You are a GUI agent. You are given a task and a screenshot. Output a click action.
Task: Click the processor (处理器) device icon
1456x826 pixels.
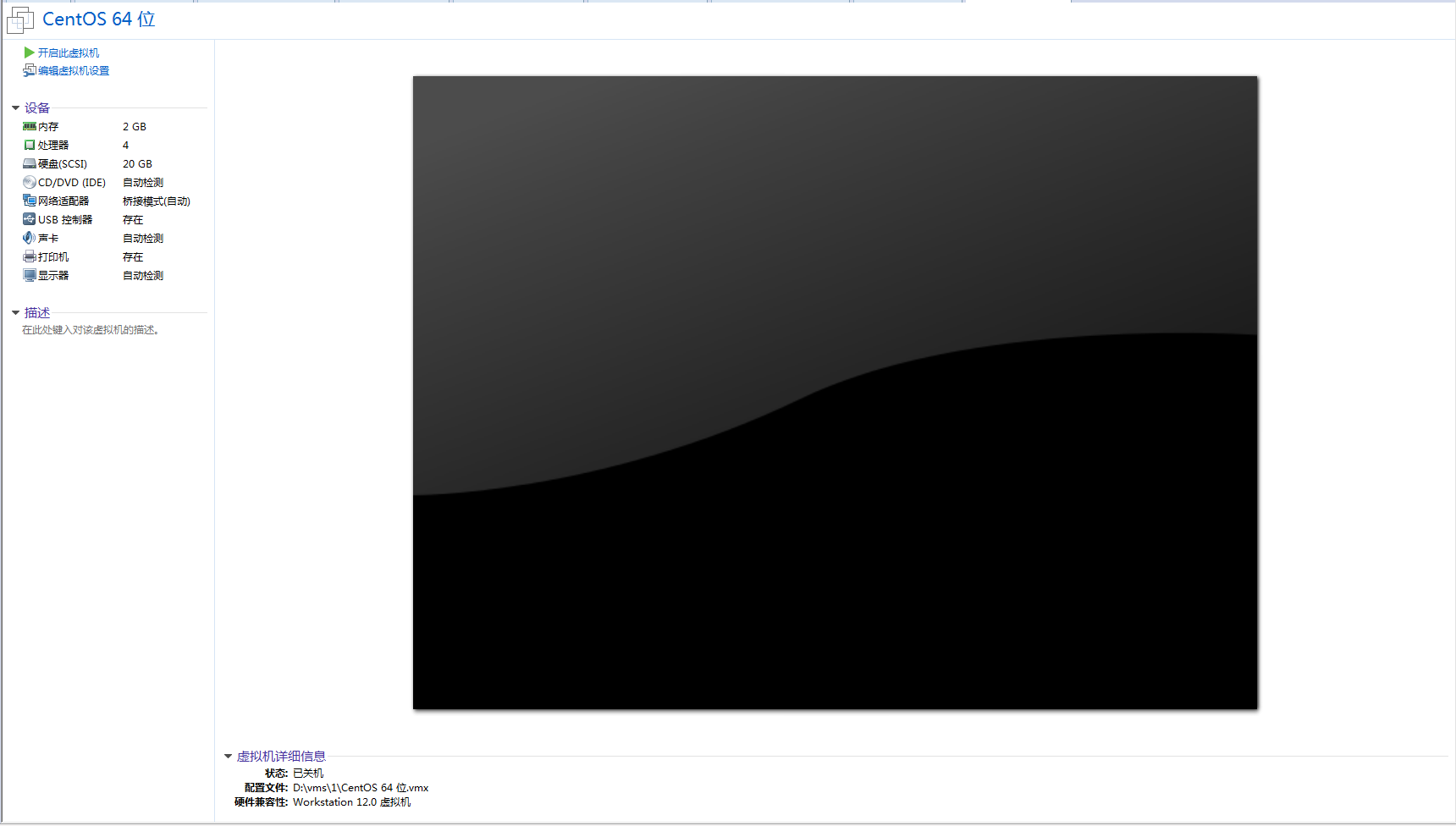tap(30, 145)
